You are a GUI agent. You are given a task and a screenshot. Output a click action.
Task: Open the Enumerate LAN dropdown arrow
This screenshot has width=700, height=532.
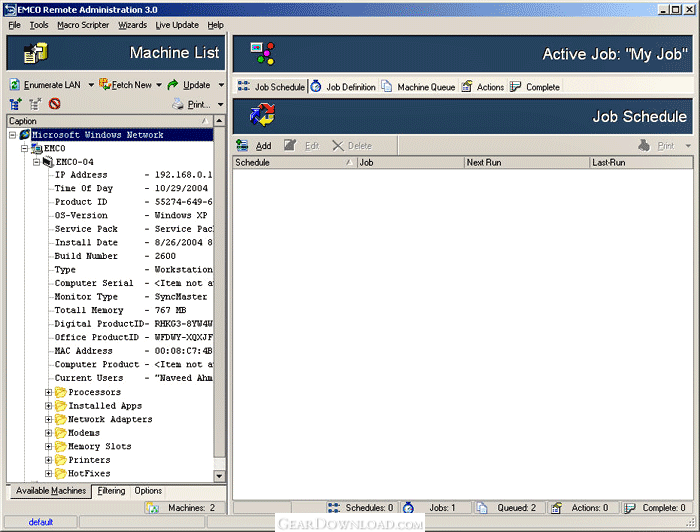click(91, 85)
